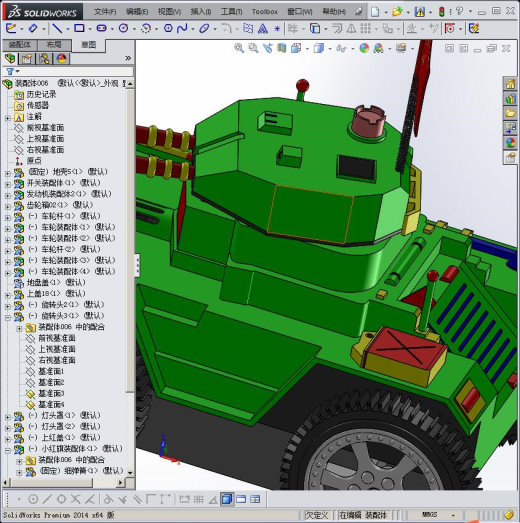The height and width of the screenshot is (523, 520).
Task: Select the sketch Point tool
Action: [277, 29]
